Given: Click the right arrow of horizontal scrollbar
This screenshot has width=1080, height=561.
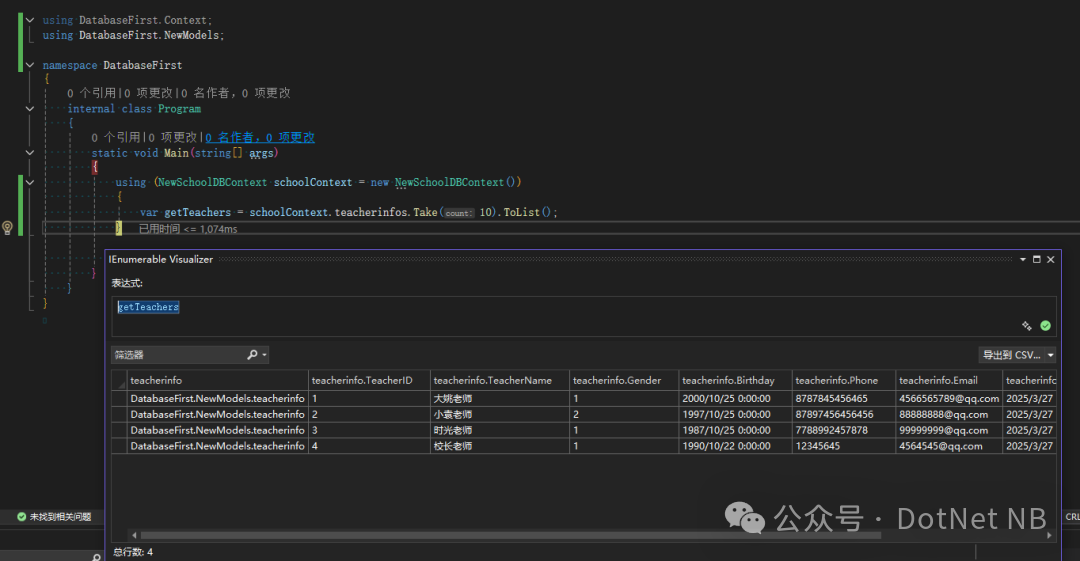Looking at the screenshot, I should (1049, 535).
